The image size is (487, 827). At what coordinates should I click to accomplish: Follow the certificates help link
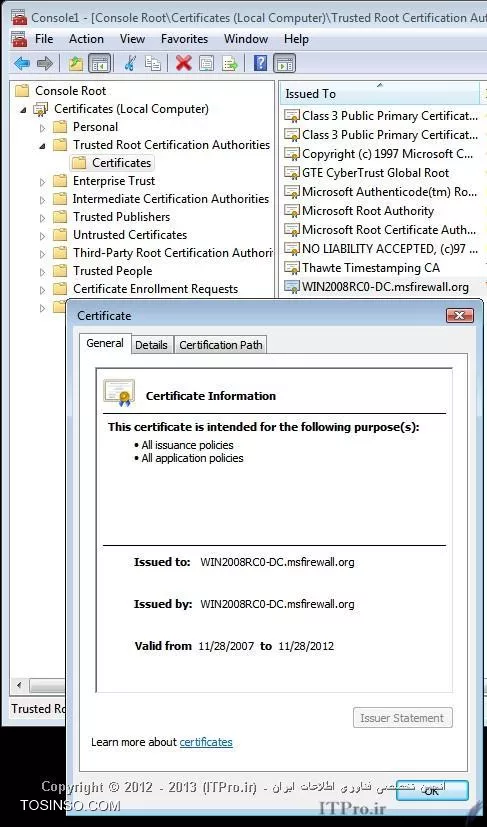click(x=206, y=742)
